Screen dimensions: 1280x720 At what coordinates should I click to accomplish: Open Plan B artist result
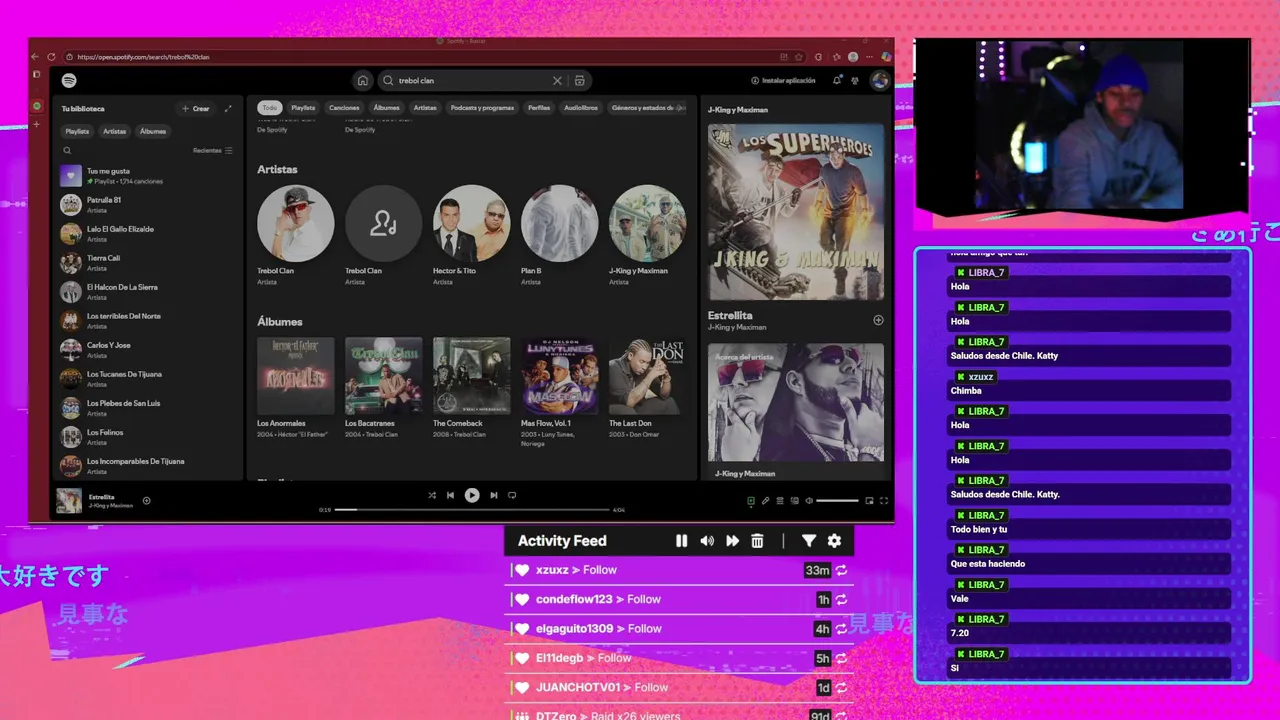coord(559,237)
